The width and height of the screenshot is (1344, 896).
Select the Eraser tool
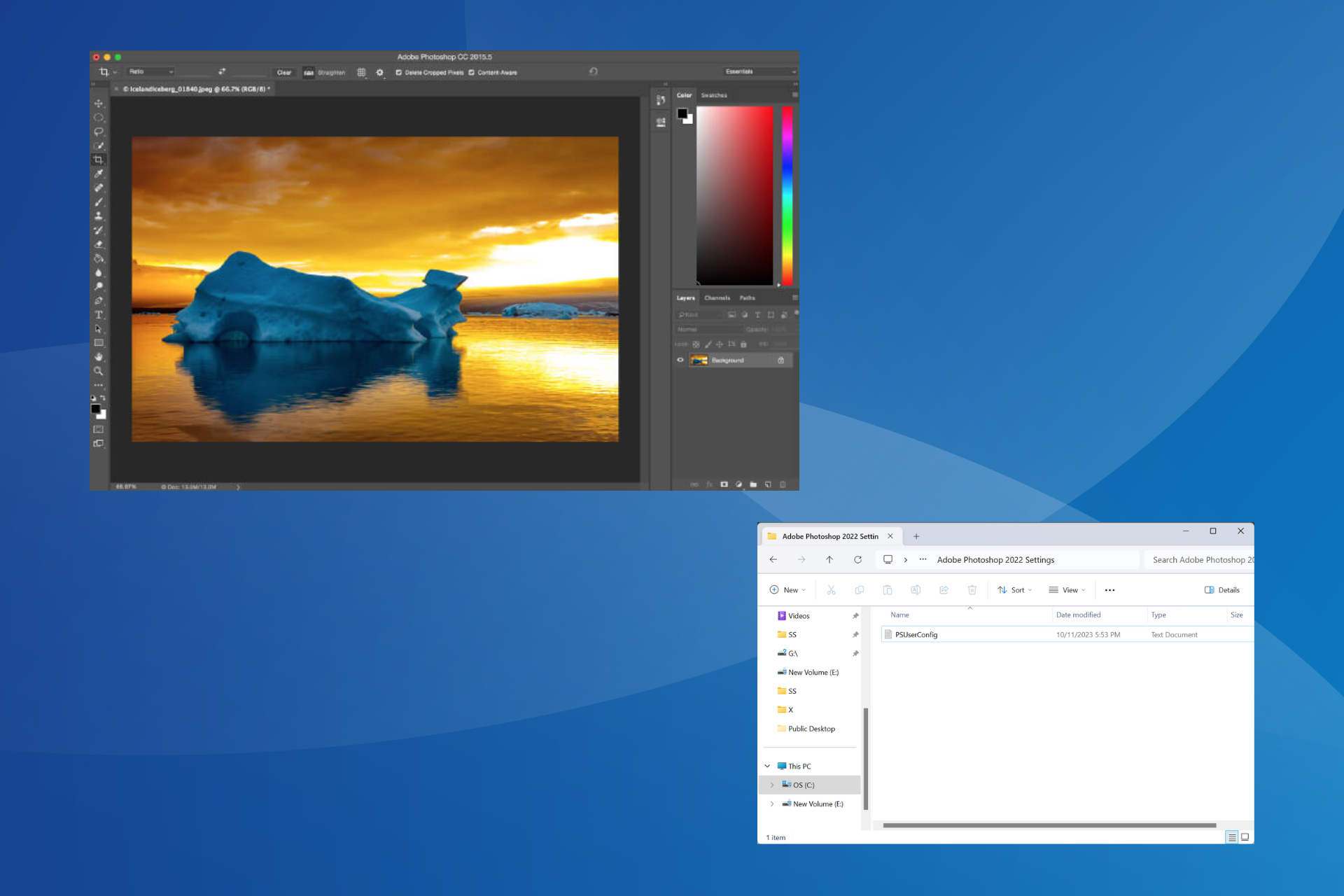[99, 244]
